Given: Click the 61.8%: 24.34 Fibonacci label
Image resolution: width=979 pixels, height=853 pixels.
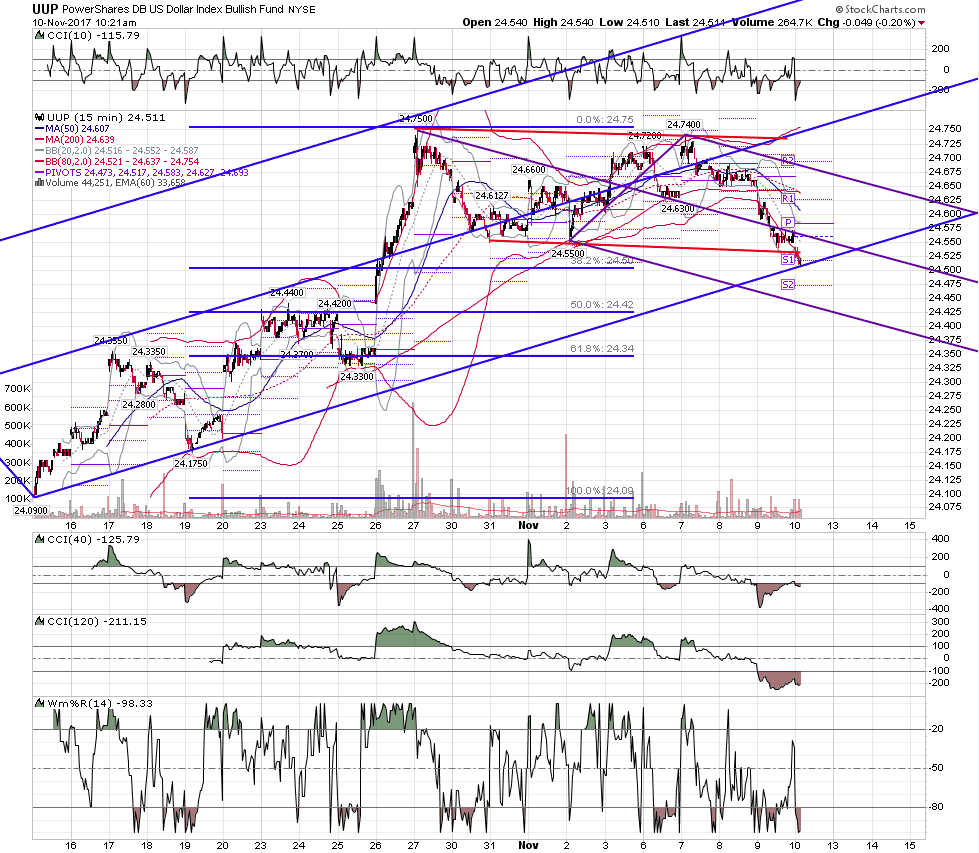Looking at the screenshot, I should [602, 349].
